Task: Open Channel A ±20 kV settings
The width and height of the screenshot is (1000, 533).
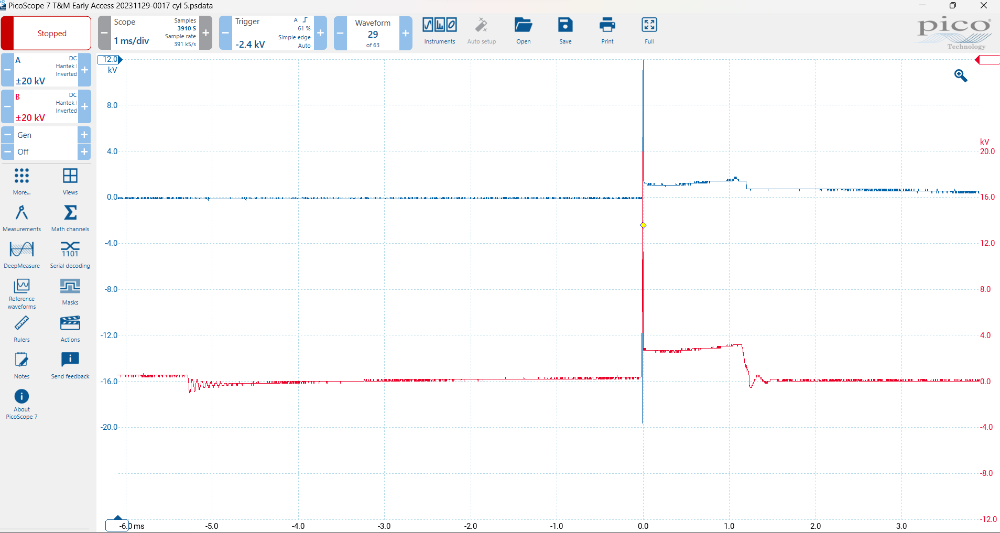Action: pyautogui.click(x=44, y=71)
